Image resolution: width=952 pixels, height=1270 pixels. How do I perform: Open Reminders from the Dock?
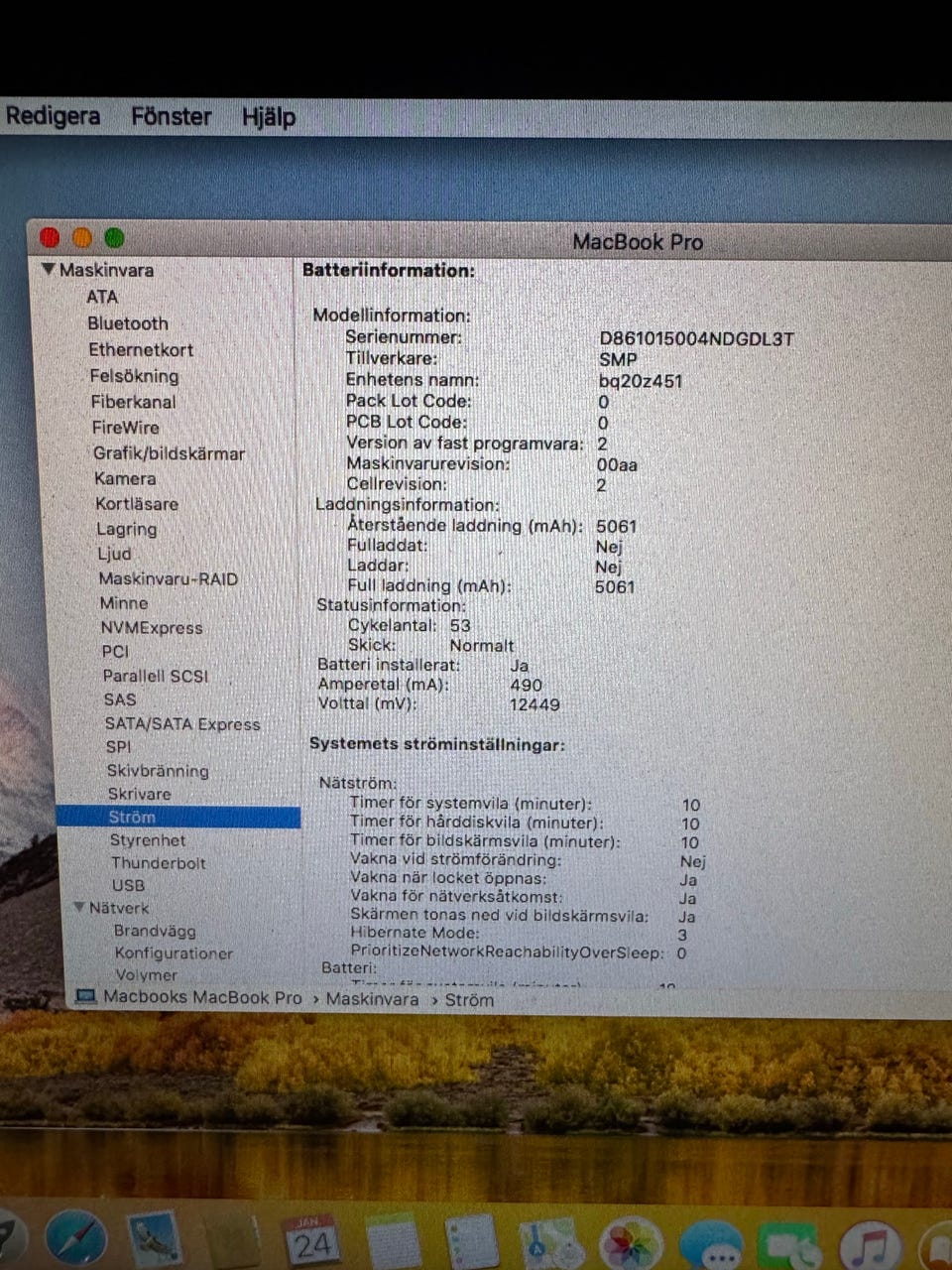470,1242
